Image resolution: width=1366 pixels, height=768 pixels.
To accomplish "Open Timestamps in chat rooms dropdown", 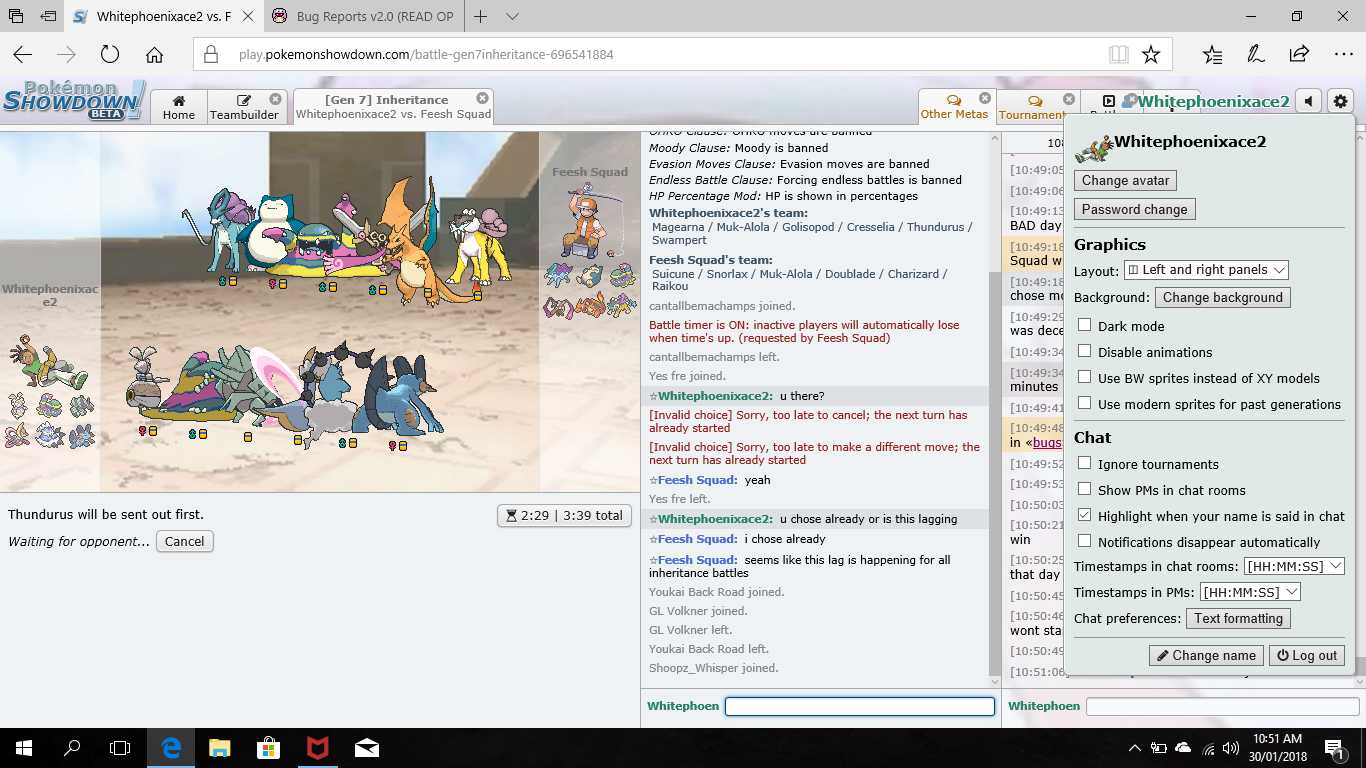I will coord(1294,566).
